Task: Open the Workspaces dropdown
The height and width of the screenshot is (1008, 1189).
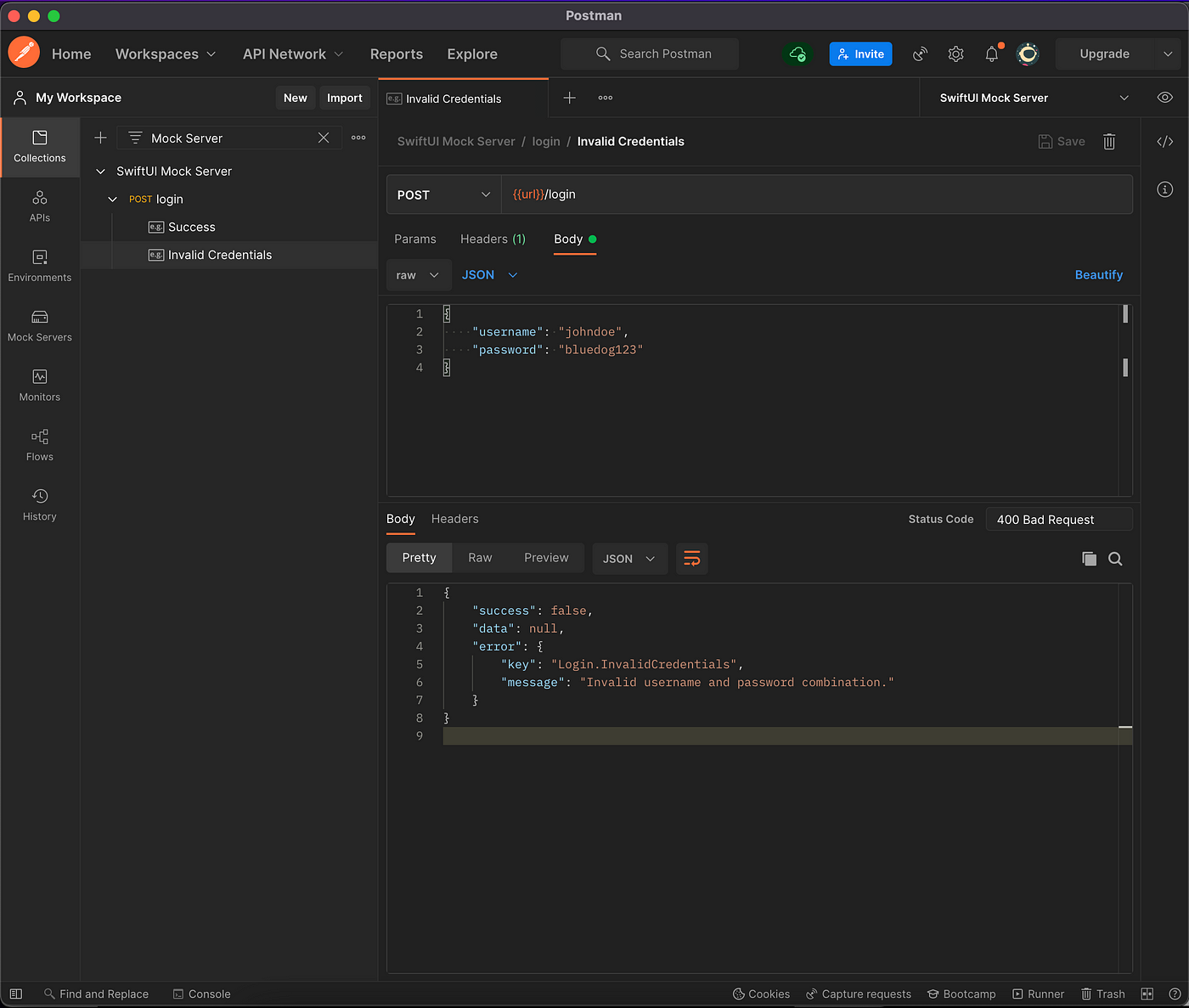Action: 166,53
